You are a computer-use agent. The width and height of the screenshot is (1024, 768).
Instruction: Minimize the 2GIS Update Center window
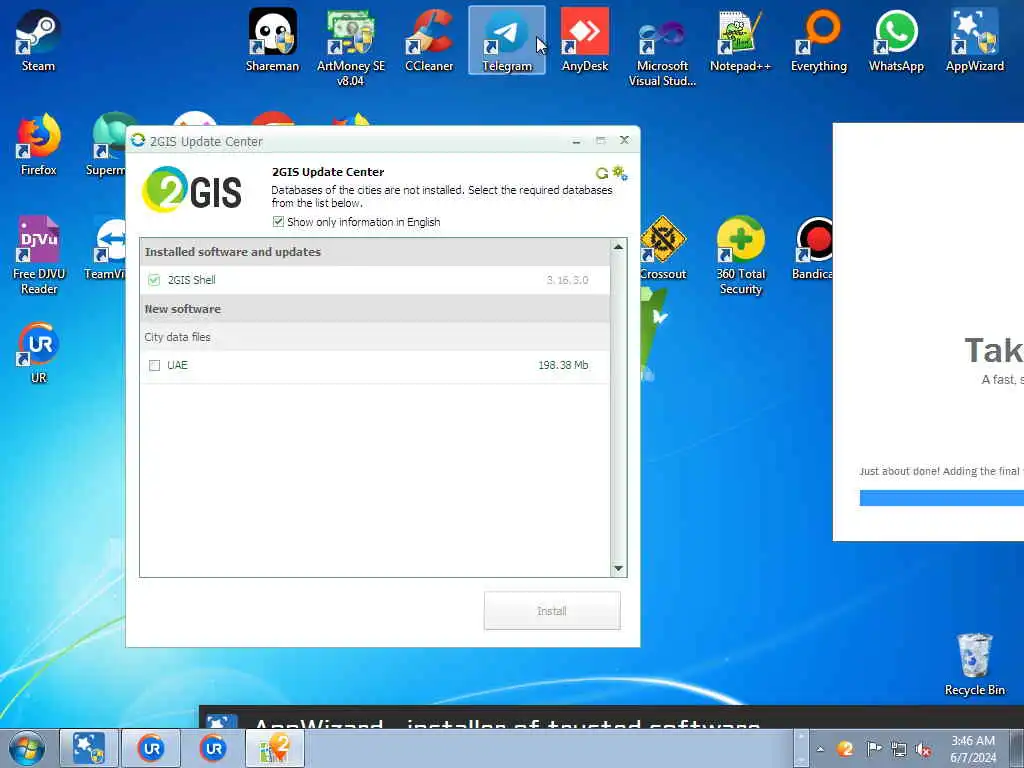576,141
